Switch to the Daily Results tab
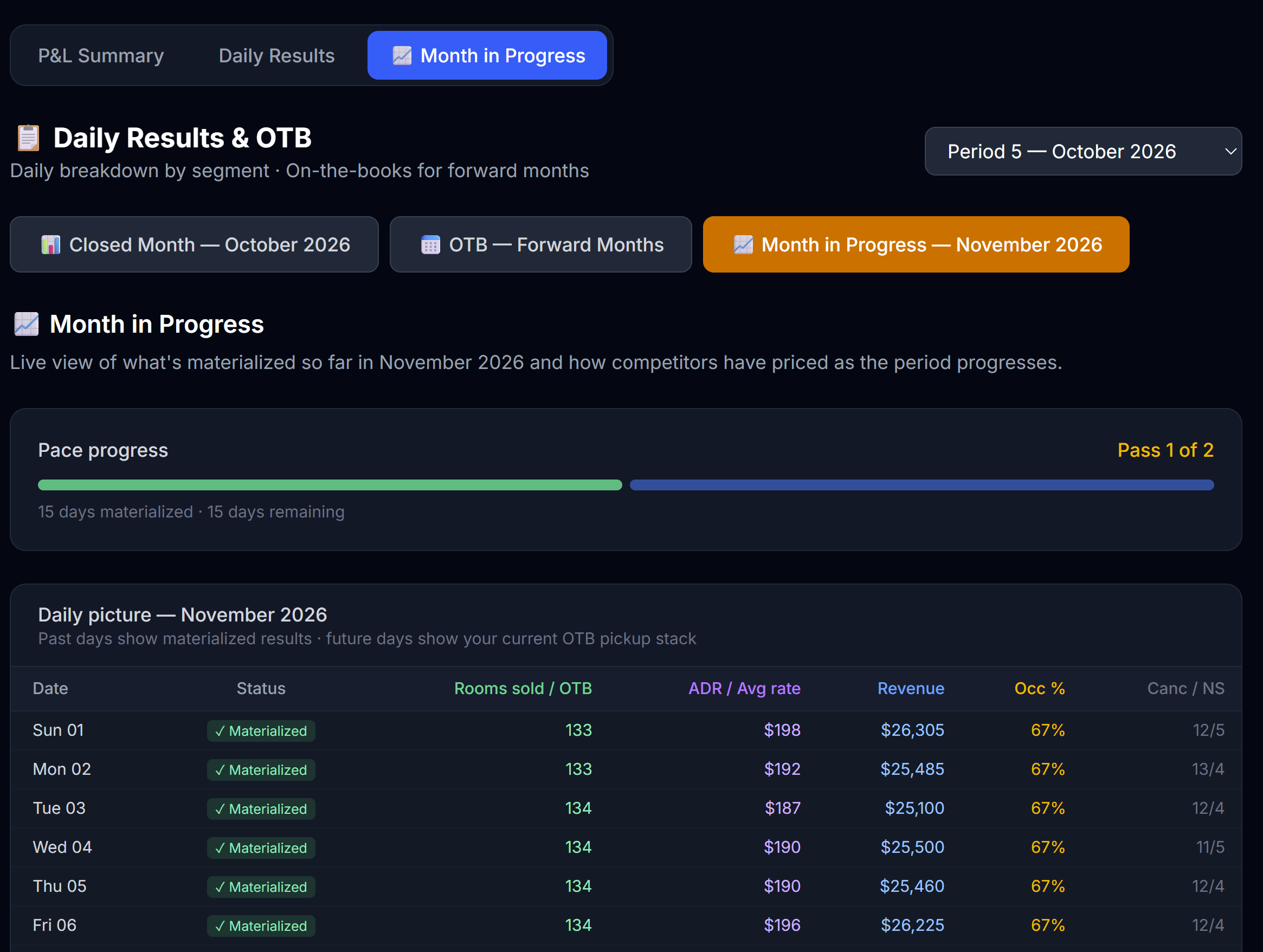Image resolution: width=1263 pixels, height=952 pixels. click(276, 55)
